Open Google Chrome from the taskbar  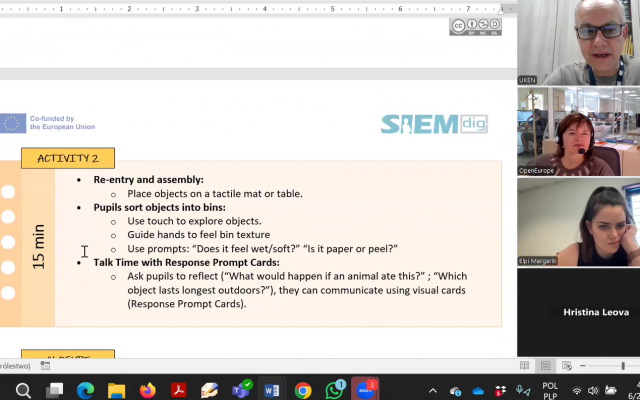(x=303, y=390)
